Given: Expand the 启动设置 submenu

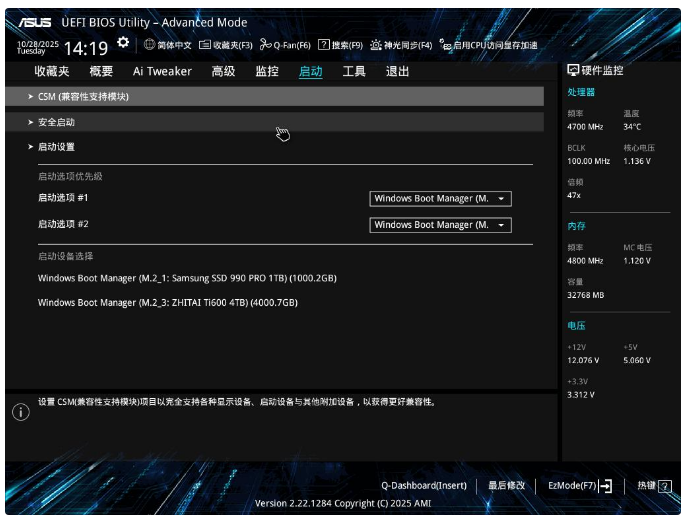Looking at the screenshot, I should (57, 147).
